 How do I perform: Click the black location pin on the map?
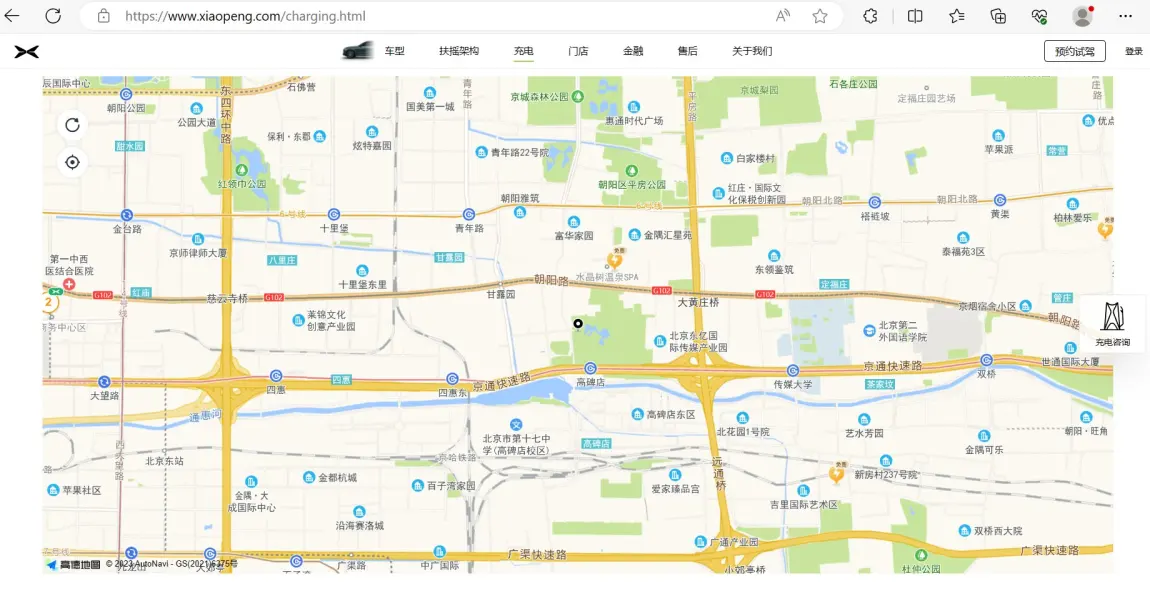[578, 324]
